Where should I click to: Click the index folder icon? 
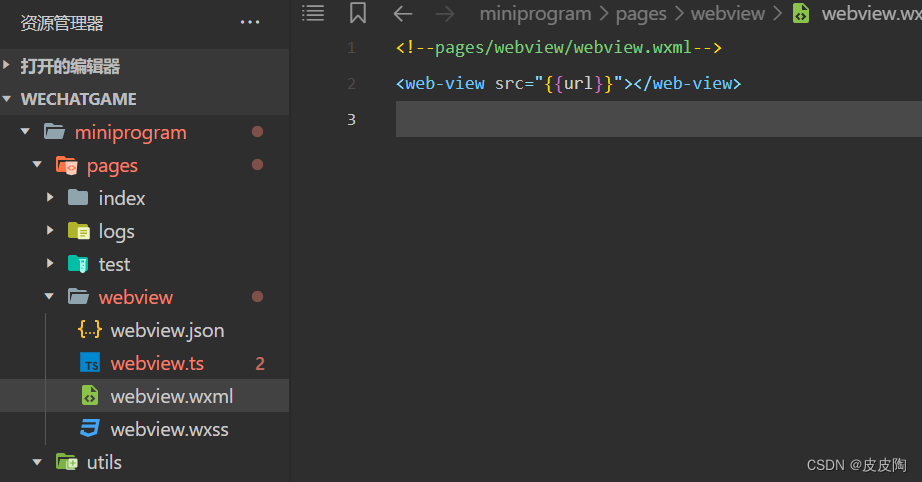coord(78,198)
